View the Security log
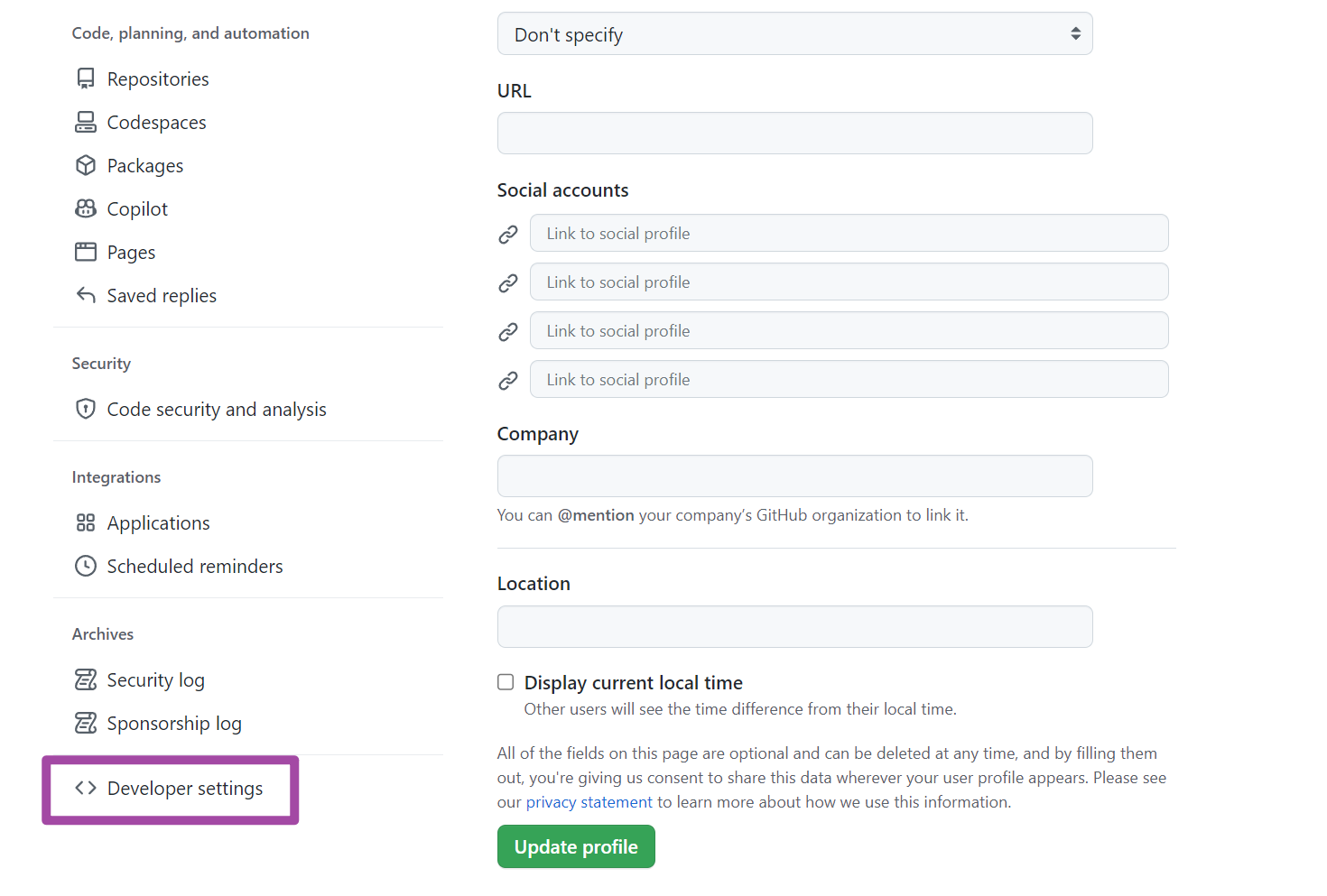 click(155, 680)
